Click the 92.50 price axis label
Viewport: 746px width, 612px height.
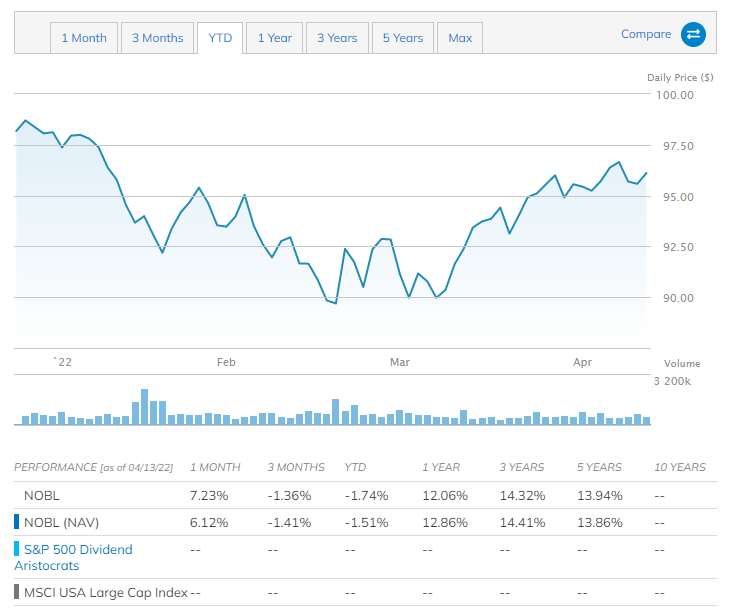(678, 247)
